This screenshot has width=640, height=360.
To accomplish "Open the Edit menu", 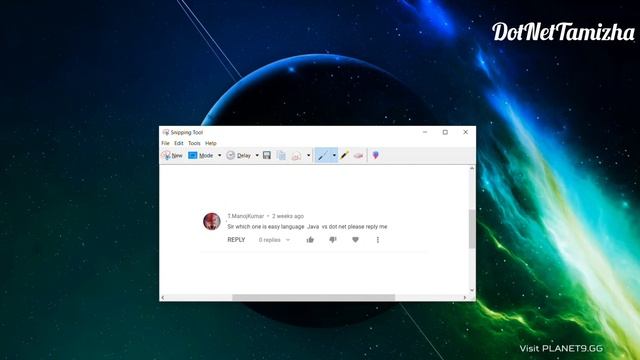I will (x=179, y=143).
